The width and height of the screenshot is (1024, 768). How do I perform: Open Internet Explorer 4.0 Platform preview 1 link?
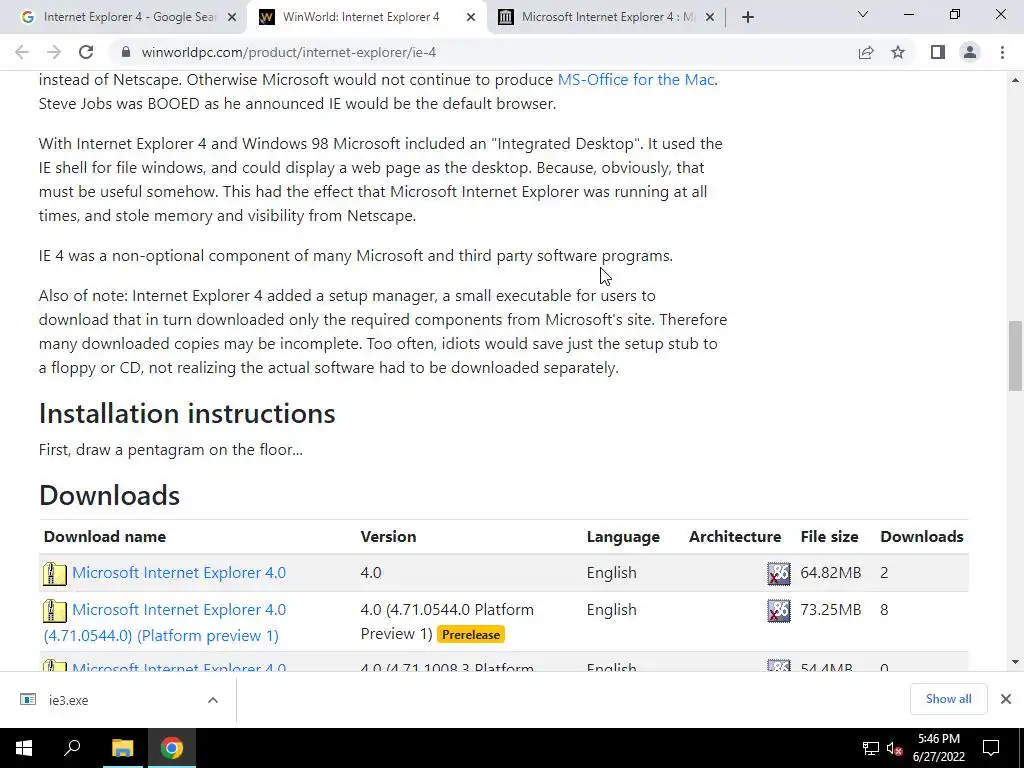[x=165, y=622]
